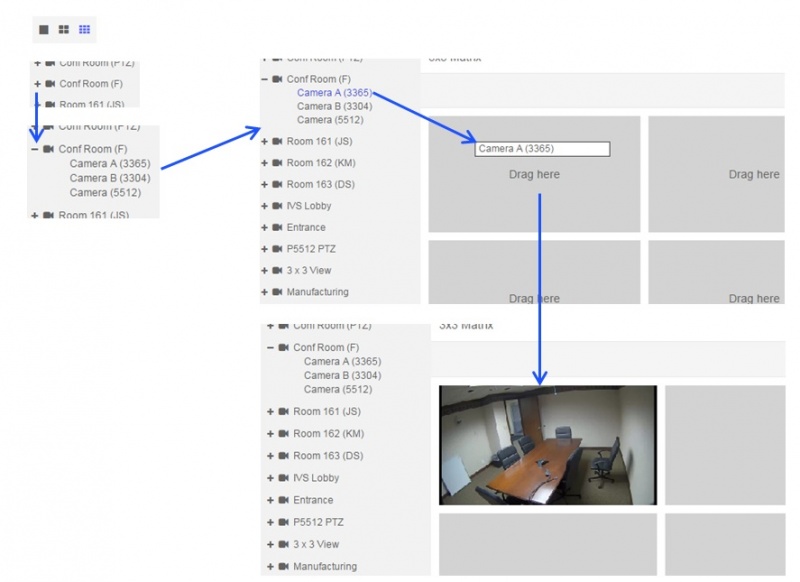The width and height of the screenshot is (800, 582).
Task: Click Manufacturing label in Drag-here panel tree
Action: pyautogui.click(x=317, y=292)
